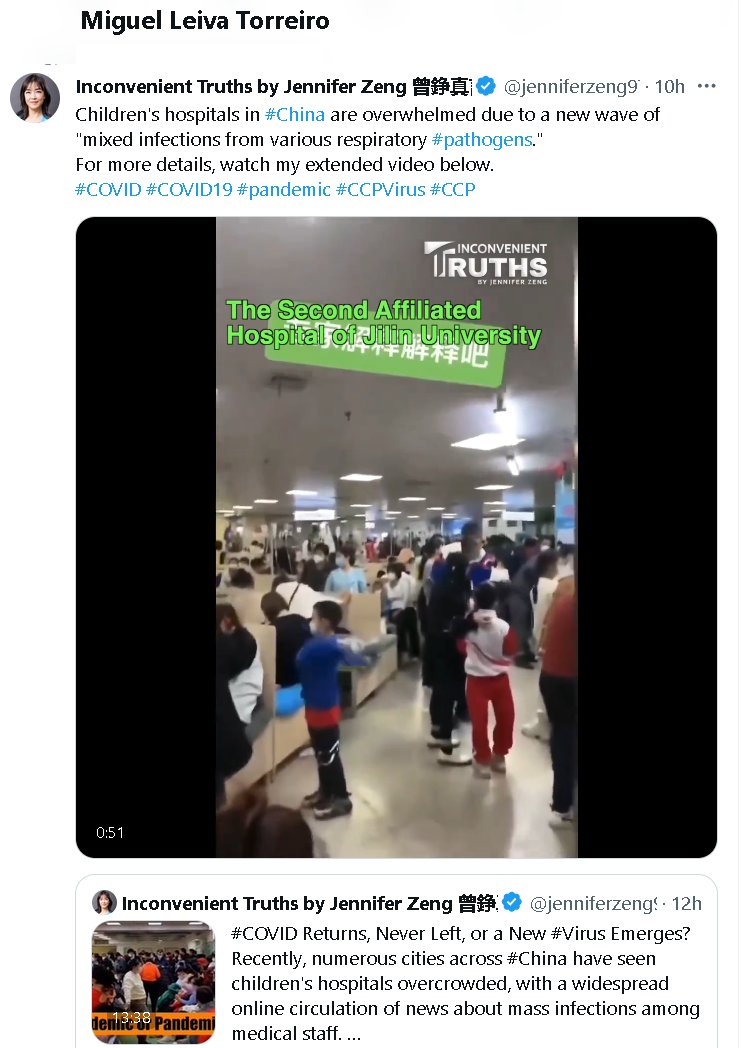Click the #pandemic hashtag
The image size is (750, 1048).
point(283,189)
